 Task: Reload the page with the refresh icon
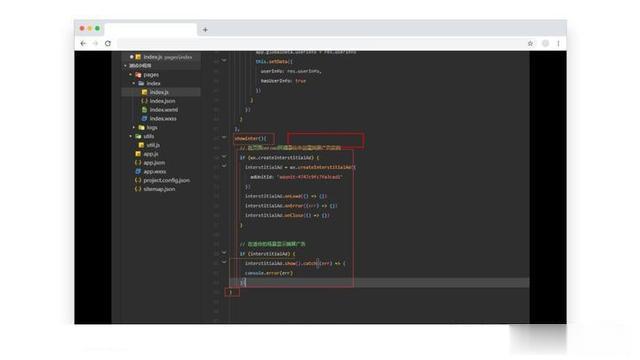click(x=108, y=43)
